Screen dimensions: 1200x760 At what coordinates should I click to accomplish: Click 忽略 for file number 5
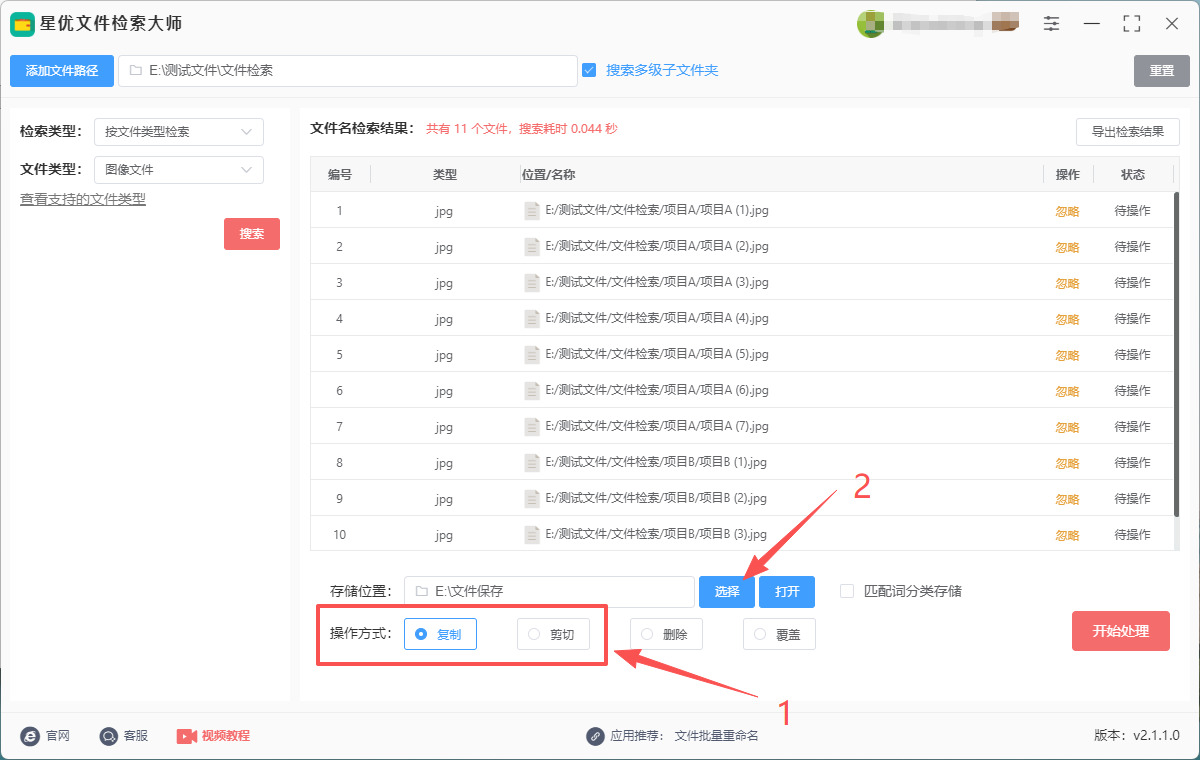(x=1068, y=355)
